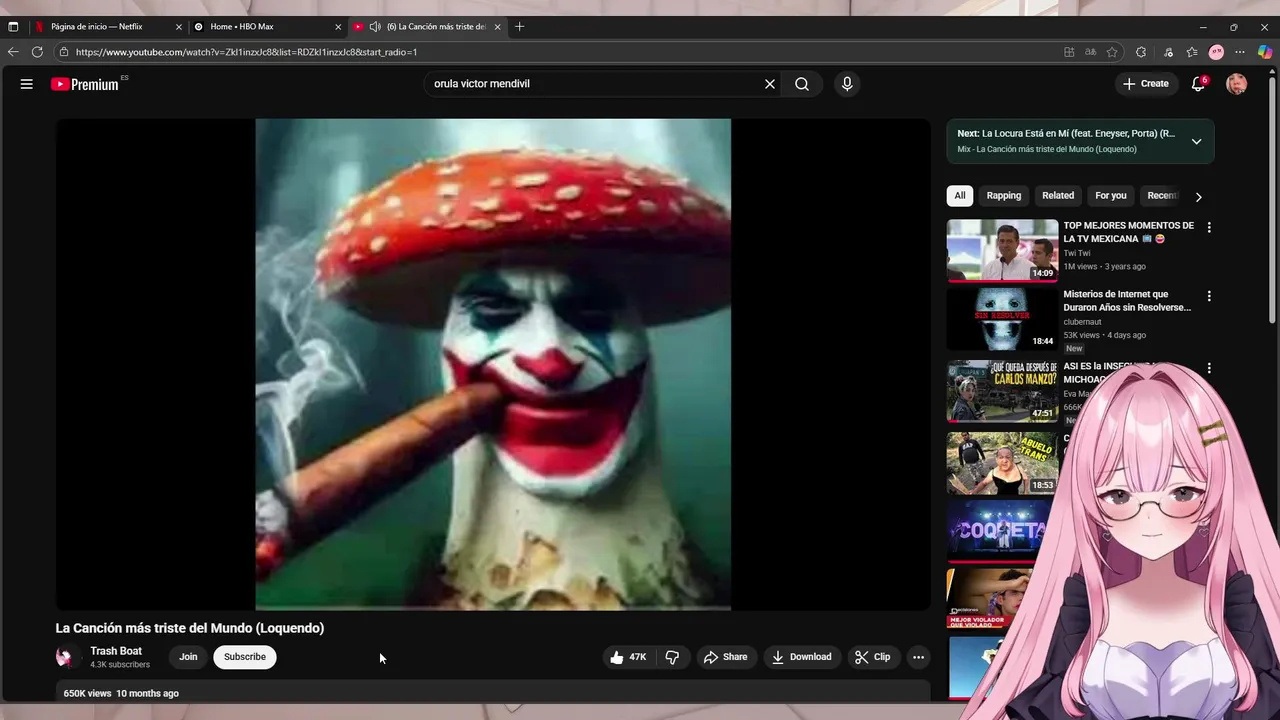Reload the page with refresh icon
The image size is (1280, 720).
(37, 52)
